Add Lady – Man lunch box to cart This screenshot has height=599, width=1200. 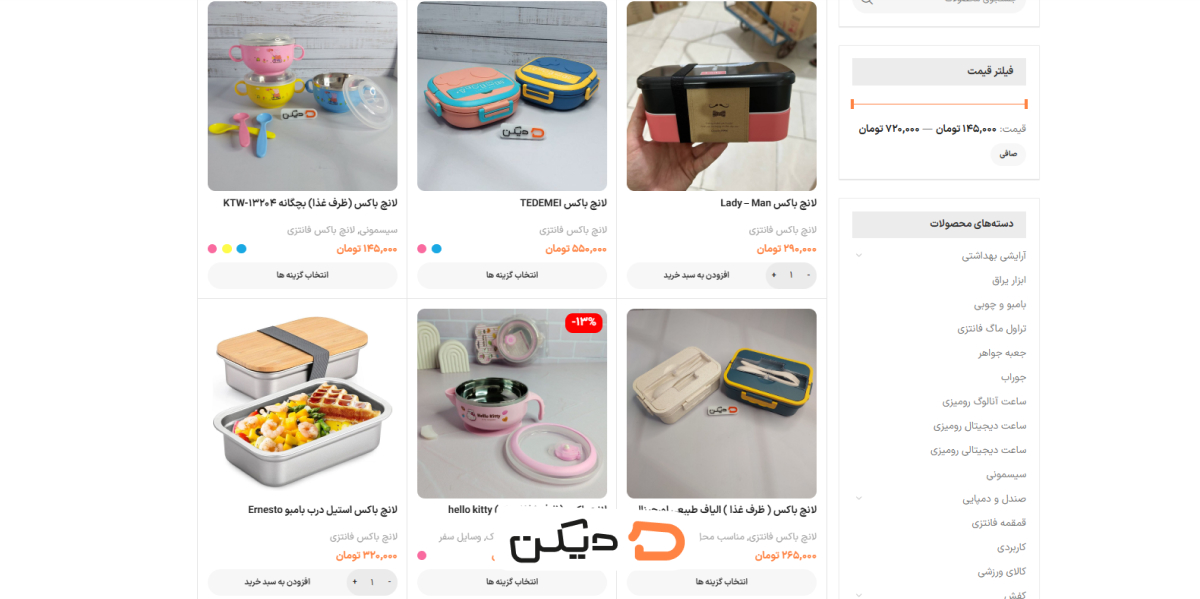(696, 275)
